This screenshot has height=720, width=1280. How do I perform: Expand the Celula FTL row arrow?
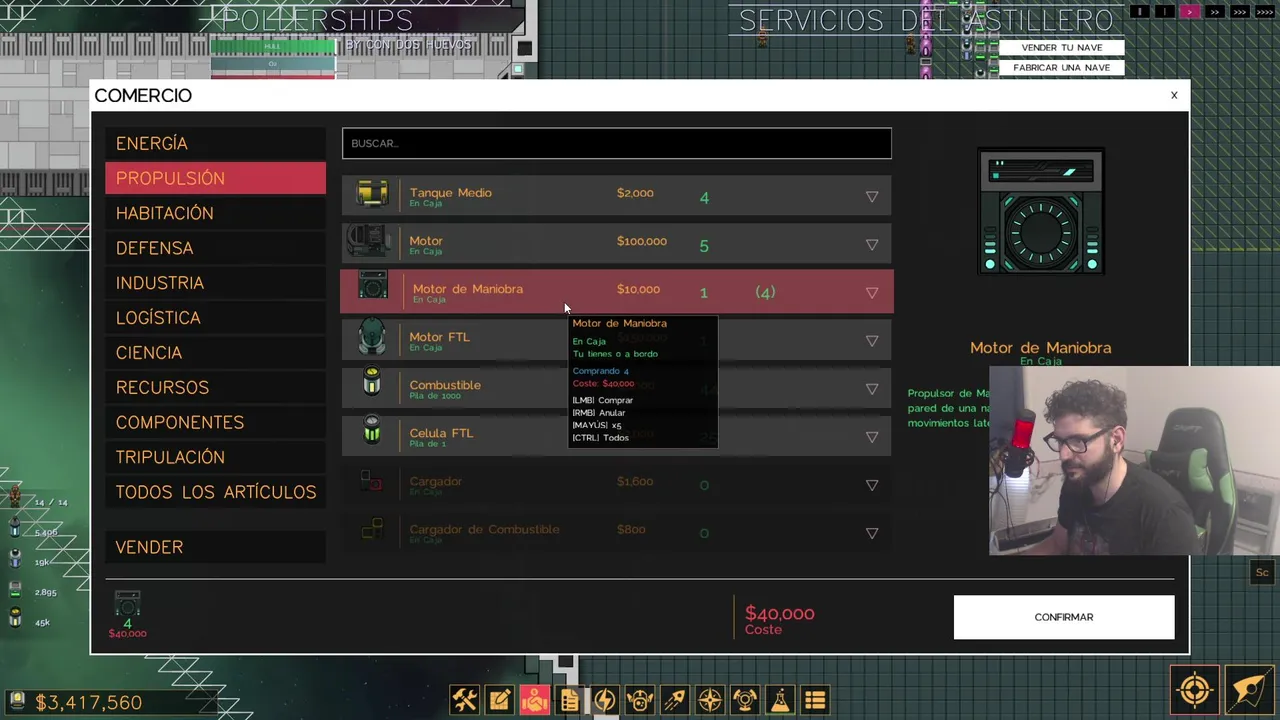(872, 437)
